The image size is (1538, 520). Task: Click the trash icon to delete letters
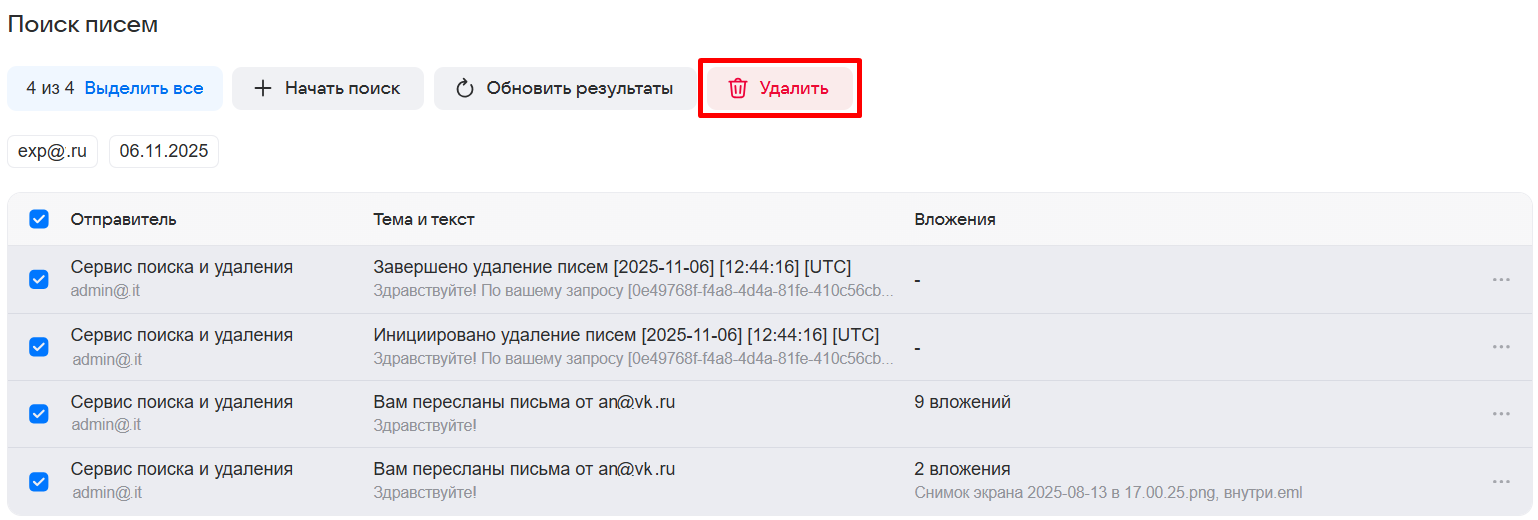click(x=738, y=88)
